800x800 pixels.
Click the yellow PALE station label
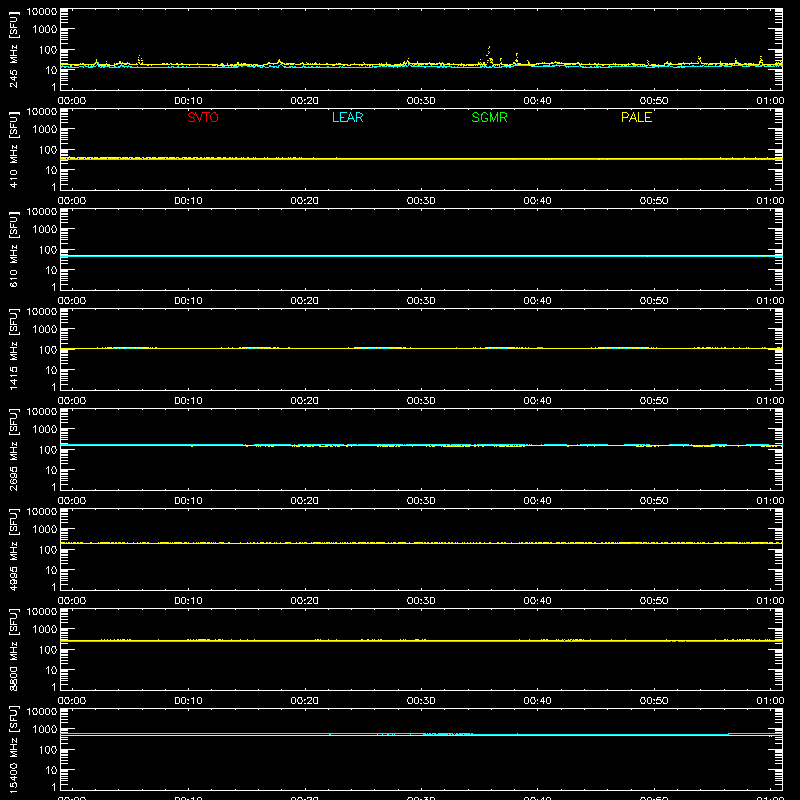tap(636, 117)
